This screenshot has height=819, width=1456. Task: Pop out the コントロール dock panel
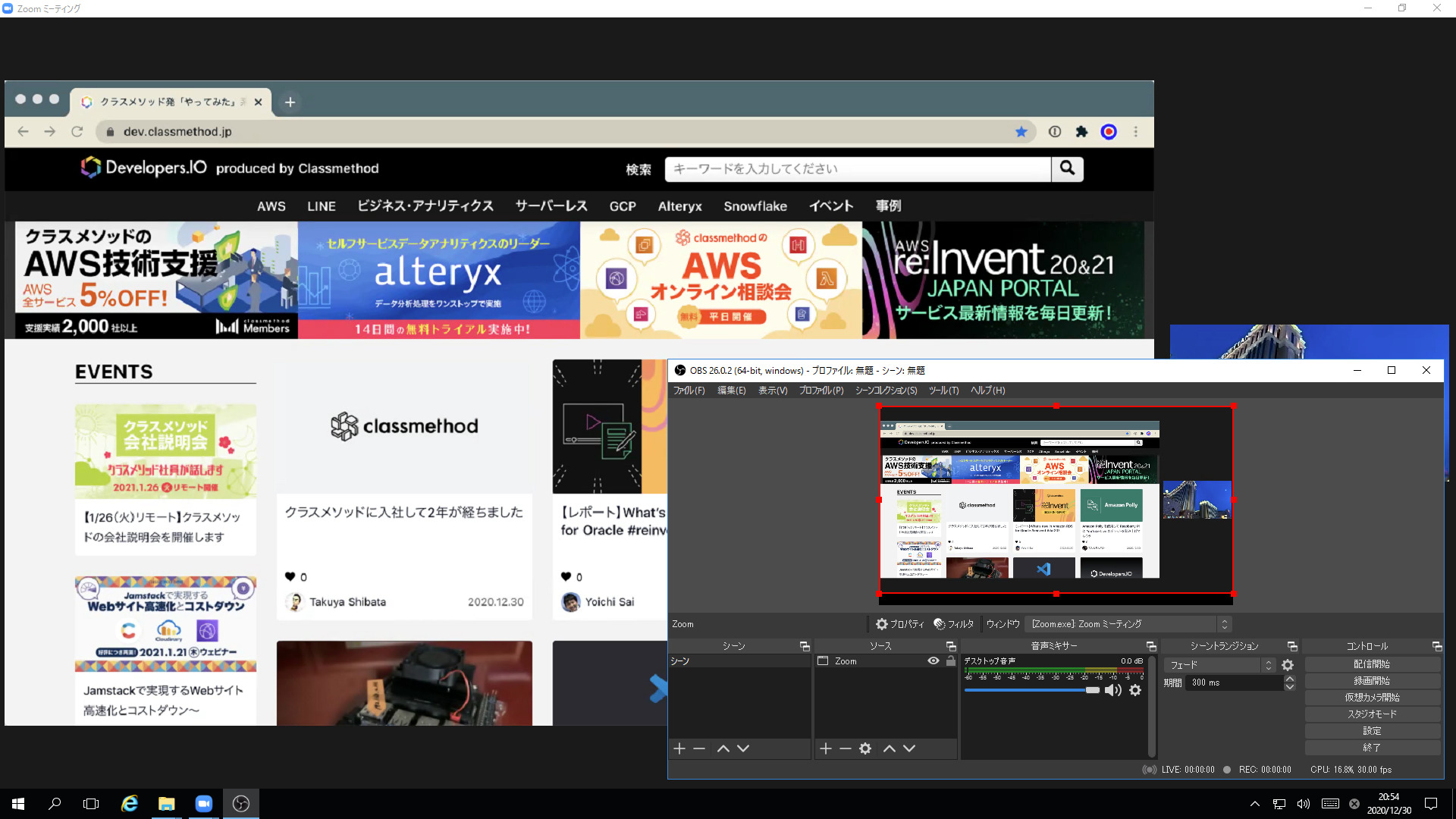coord(1437,646)
